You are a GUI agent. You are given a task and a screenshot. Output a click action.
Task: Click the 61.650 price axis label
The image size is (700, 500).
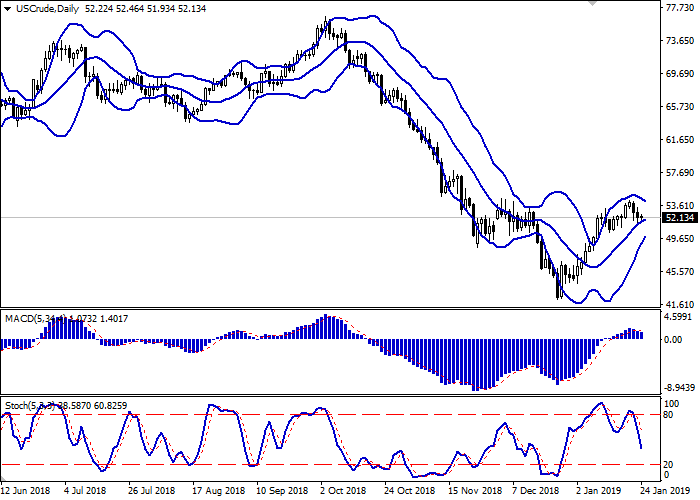(679, 140)
